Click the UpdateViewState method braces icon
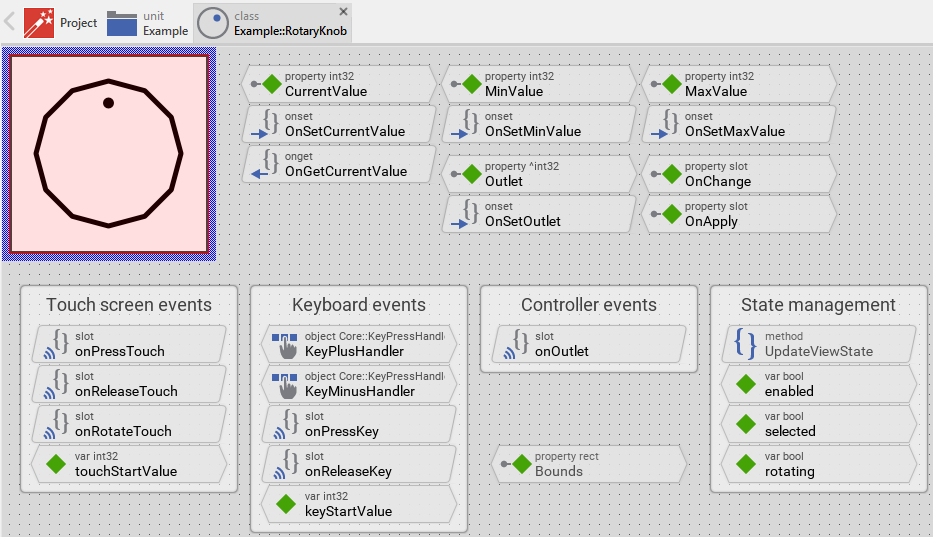This screenshot has height=537, width=933. [745, 344]
